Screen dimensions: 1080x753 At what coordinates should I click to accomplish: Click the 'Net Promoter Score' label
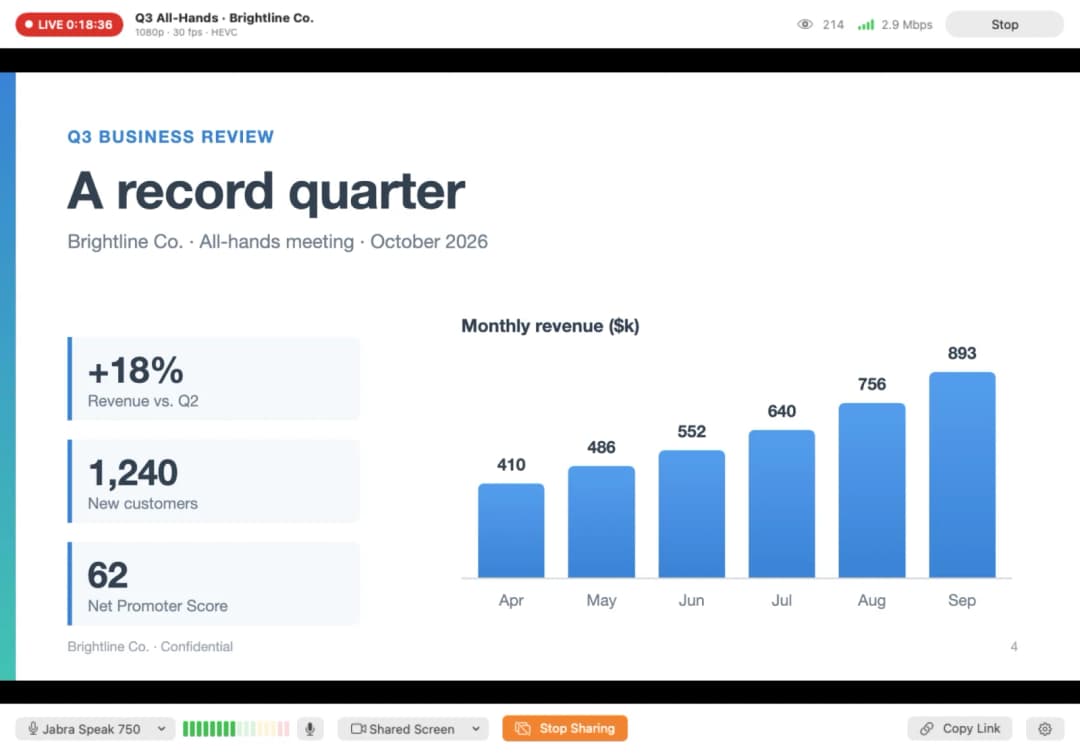click(158, 606)
